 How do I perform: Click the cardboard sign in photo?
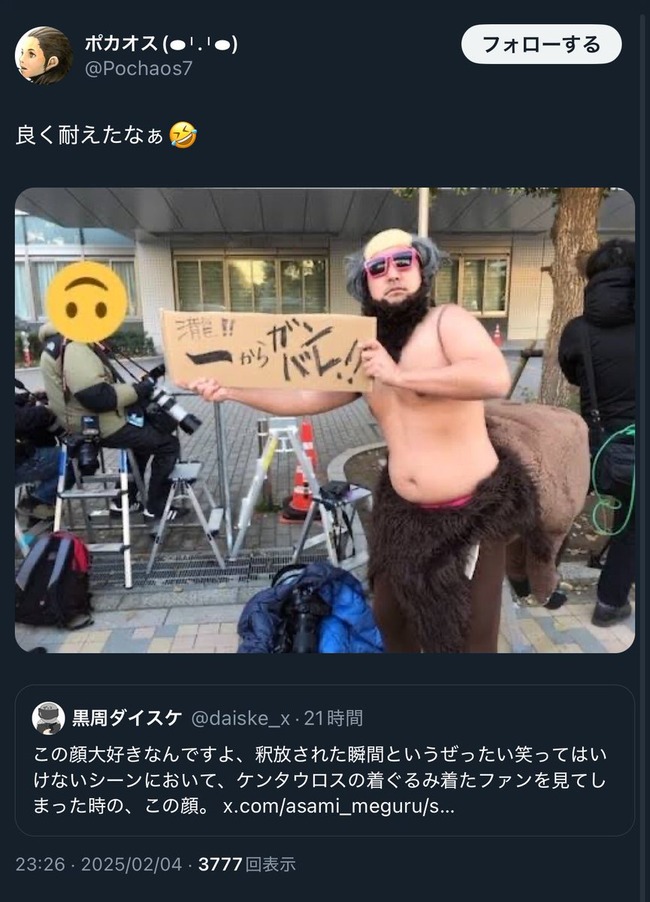pos(268,350)
